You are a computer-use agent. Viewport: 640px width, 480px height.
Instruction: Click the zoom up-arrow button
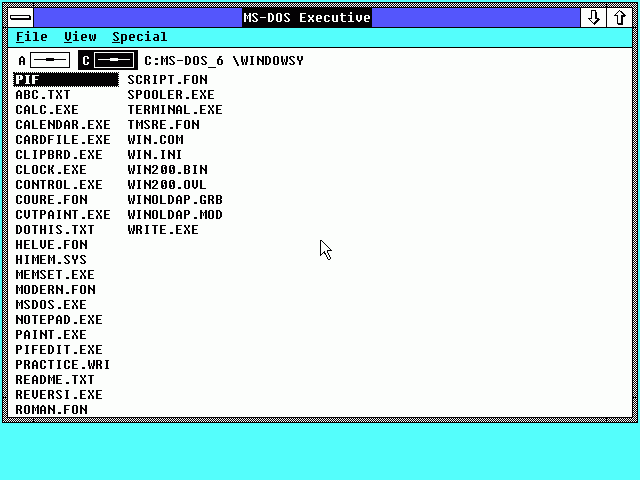pyautogui.click(x=619, y=17)
